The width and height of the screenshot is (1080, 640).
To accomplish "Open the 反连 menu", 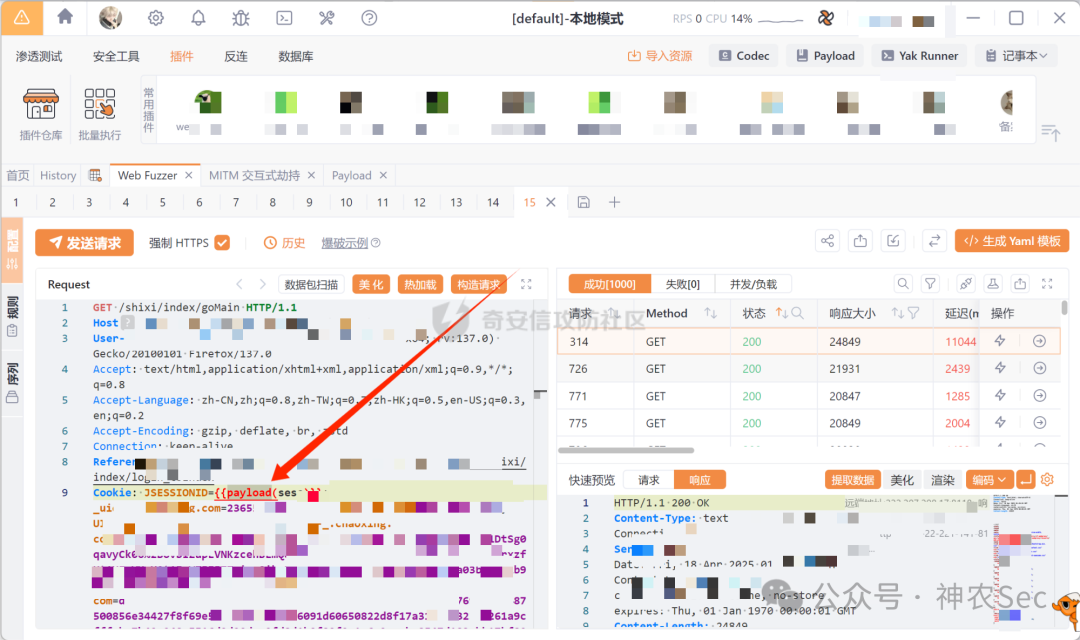I will [x=236, y=56].
